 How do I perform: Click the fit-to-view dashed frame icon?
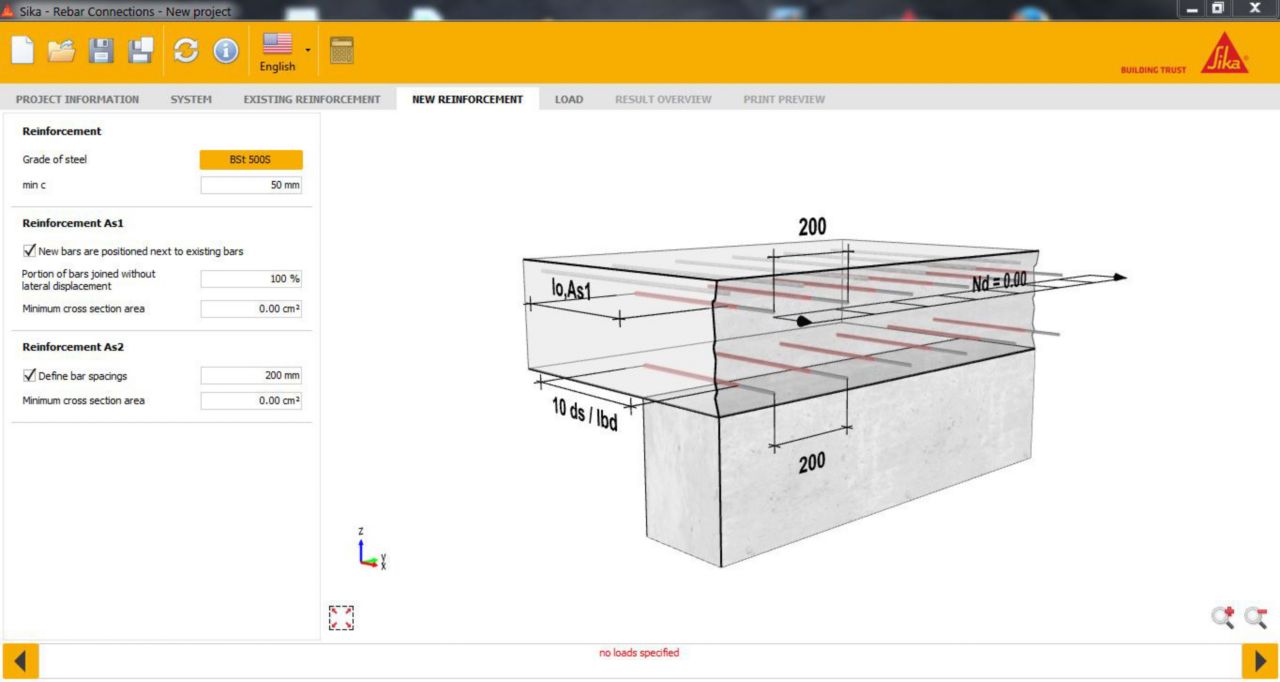(341, 618)
